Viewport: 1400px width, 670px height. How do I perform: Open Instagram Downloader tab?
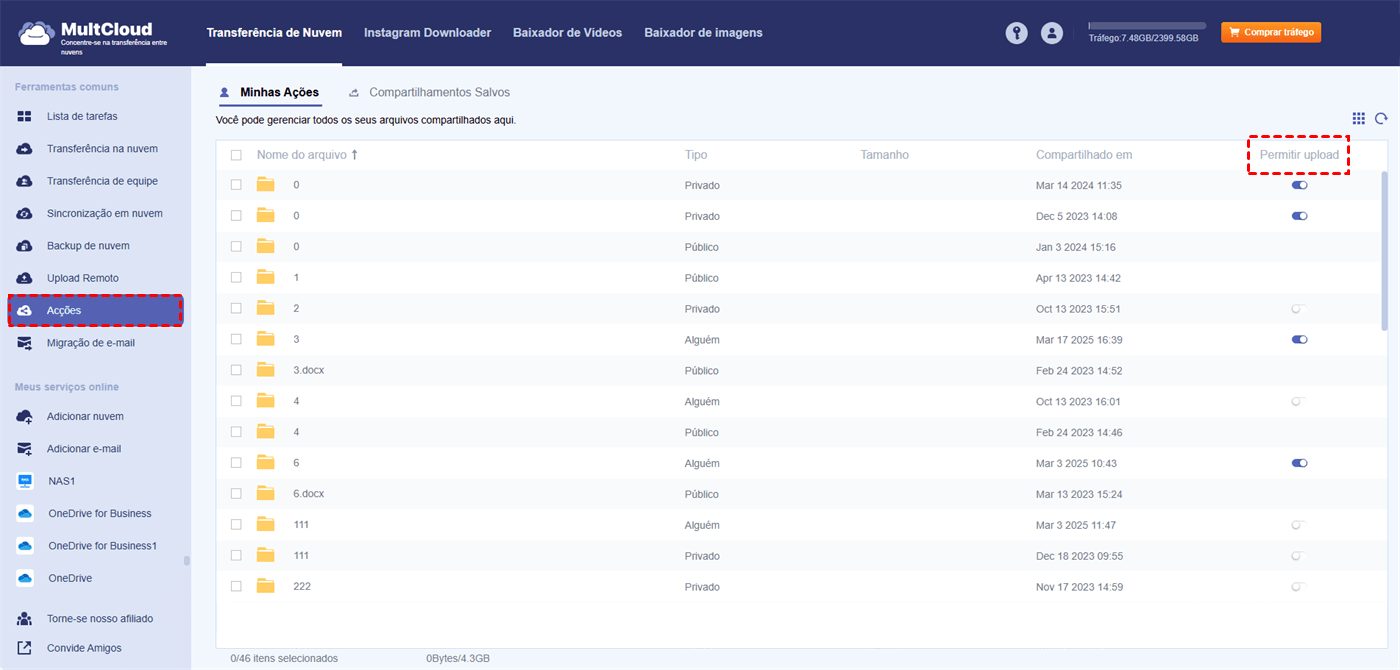pos(427,33)
